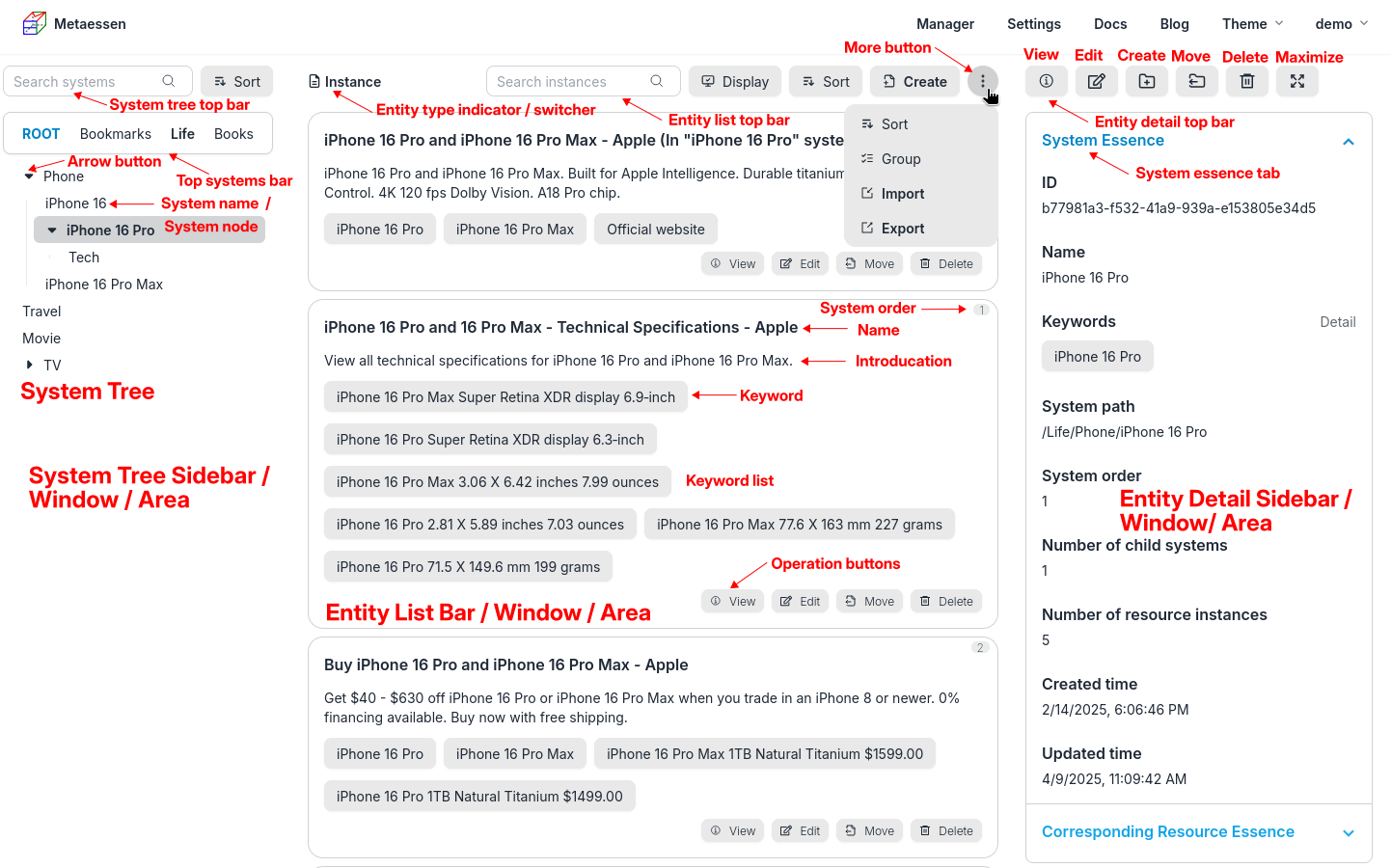Switch to the Bookmarks top system tab
The height and width of the screenshot is (868, 1391).
tap(115, 134)
